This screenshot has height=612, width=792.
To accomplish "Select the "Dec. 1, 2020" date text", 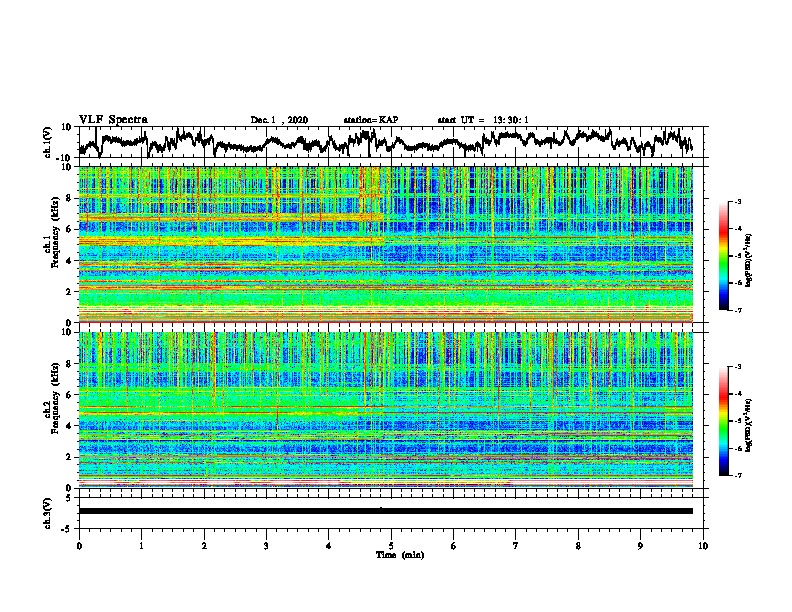I will tap(279, 120).
